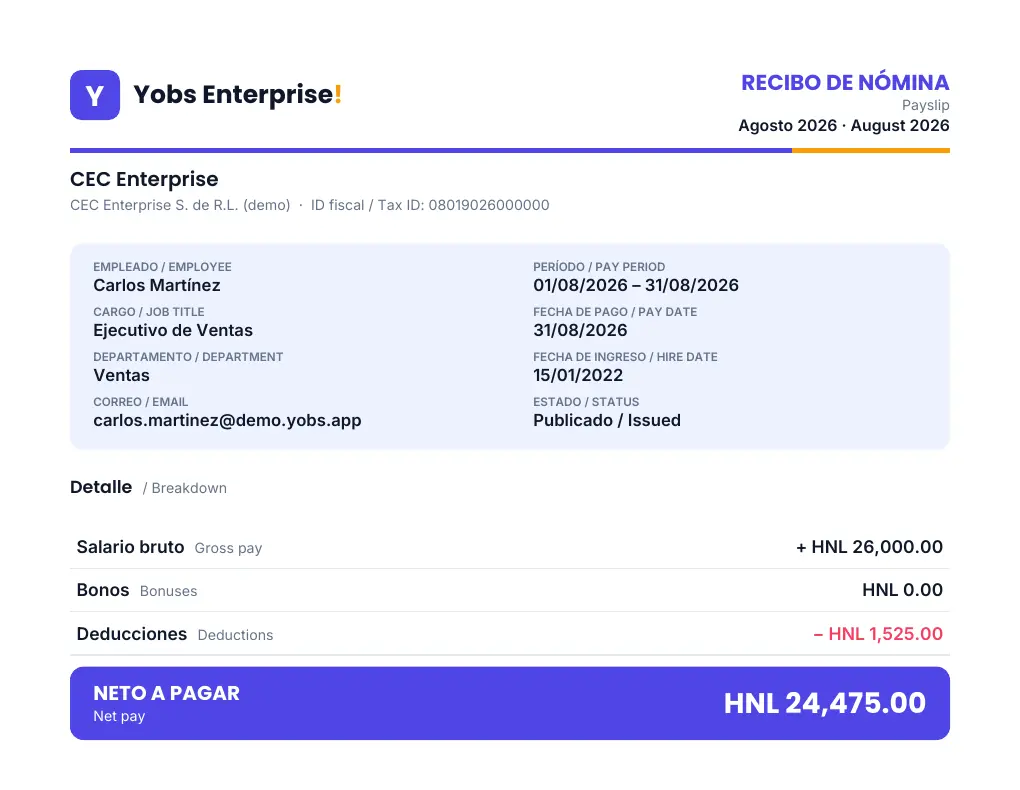Select the gross amount + HNL 26,000.00
1020x790 pixels.
pyautogui.click(x=869, y=547)
